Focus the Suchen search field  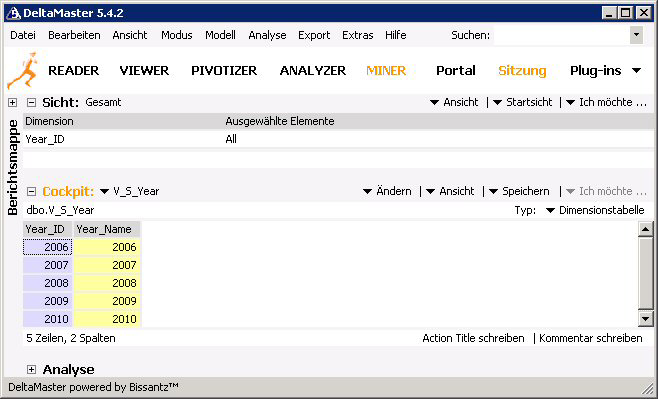(x=562, y=35)
